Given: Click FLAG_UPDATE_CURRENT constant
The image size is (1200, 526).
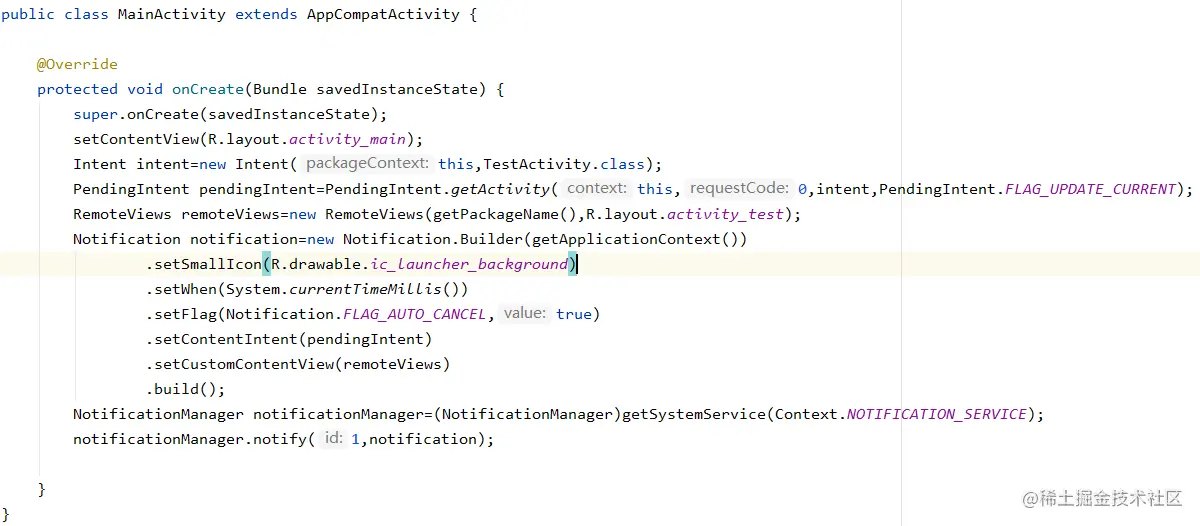Looking at the screenshot, I should tap(1091, 189).
